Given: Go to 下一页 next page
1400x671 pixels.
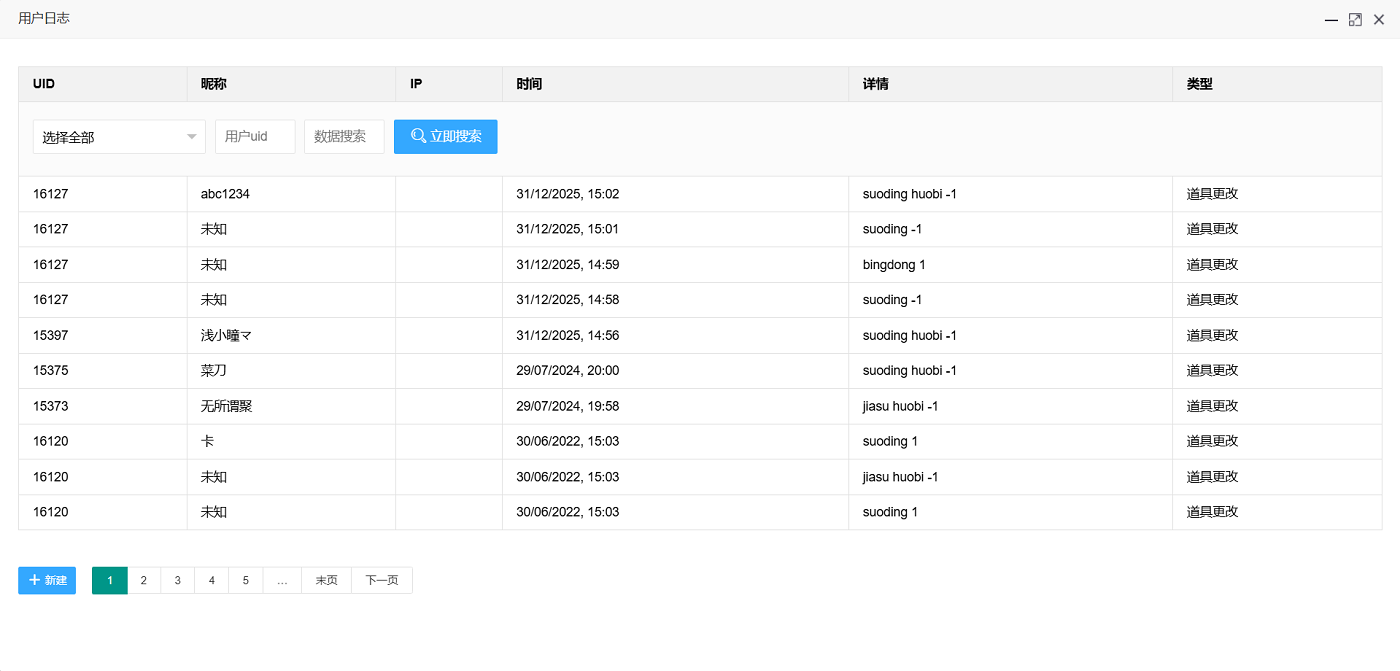Looking at the screenshot, I should coord(382,580).
